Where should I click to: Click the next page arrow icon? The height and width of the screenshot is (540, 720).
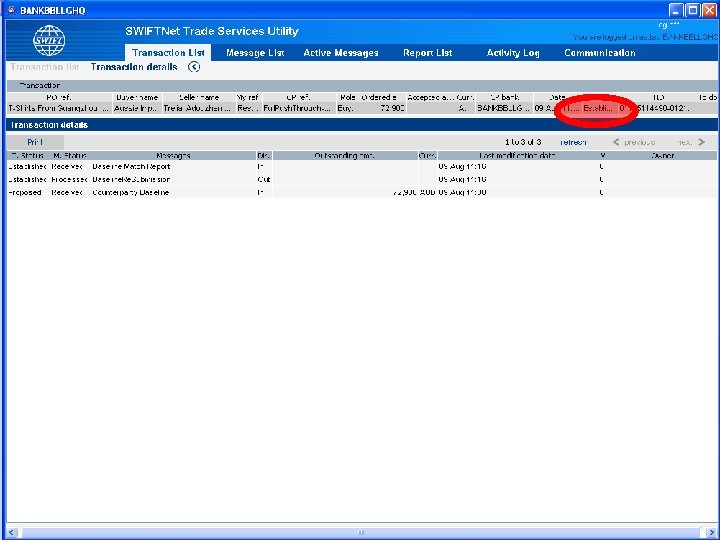click(701, 142)
